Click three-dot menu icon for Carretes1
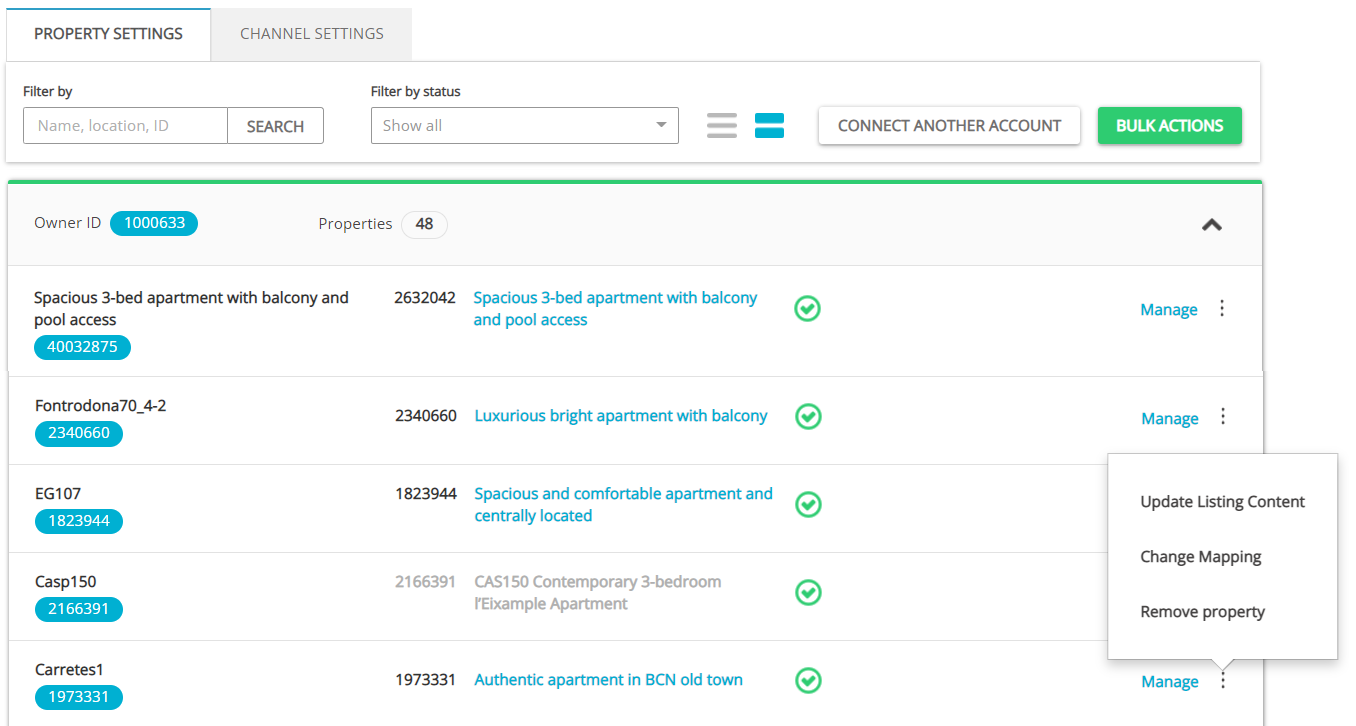 tap(1222, 681)
